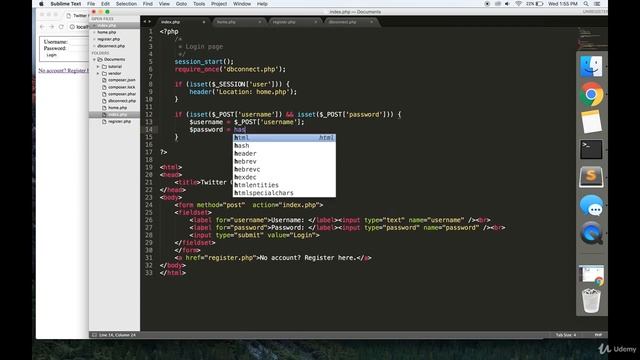
Task: Click the vendor folder icon in sidebar
Action: (104, 73)
